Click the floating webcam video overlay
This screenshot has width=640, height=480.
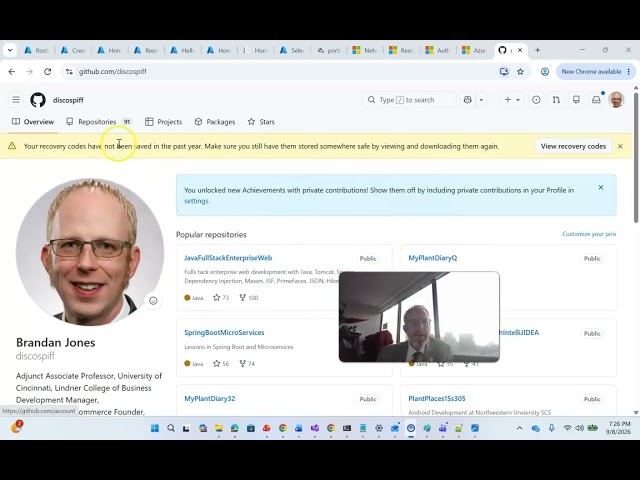[419, 317]
